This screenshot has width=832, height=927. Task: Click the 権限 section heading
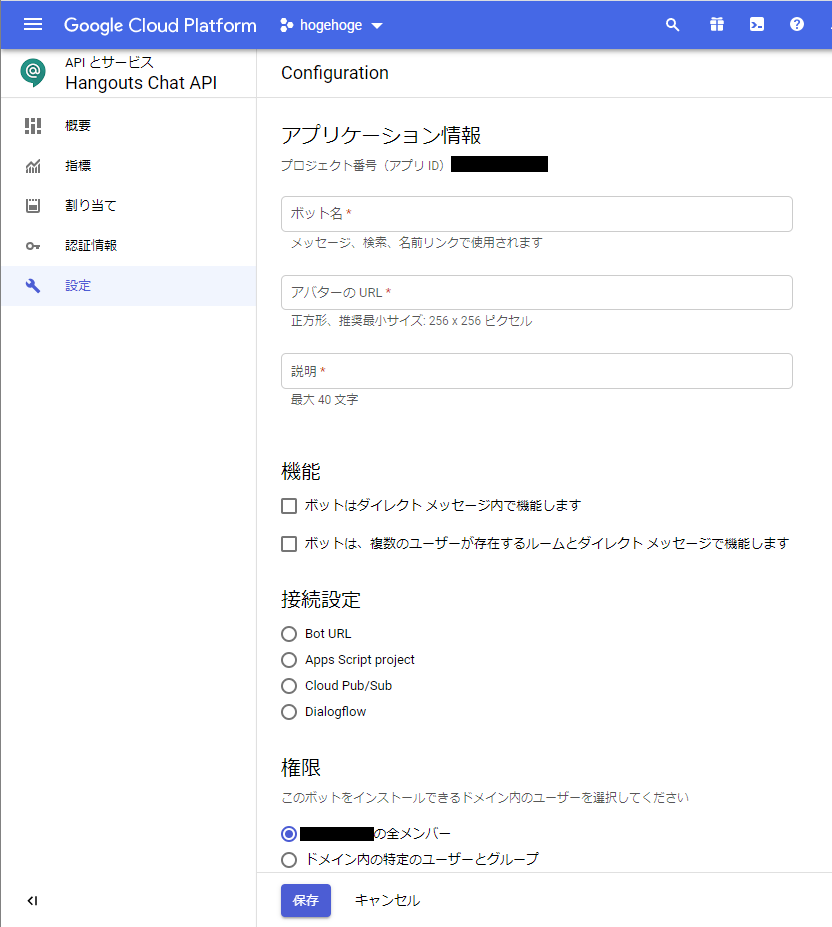click(301, 767)
